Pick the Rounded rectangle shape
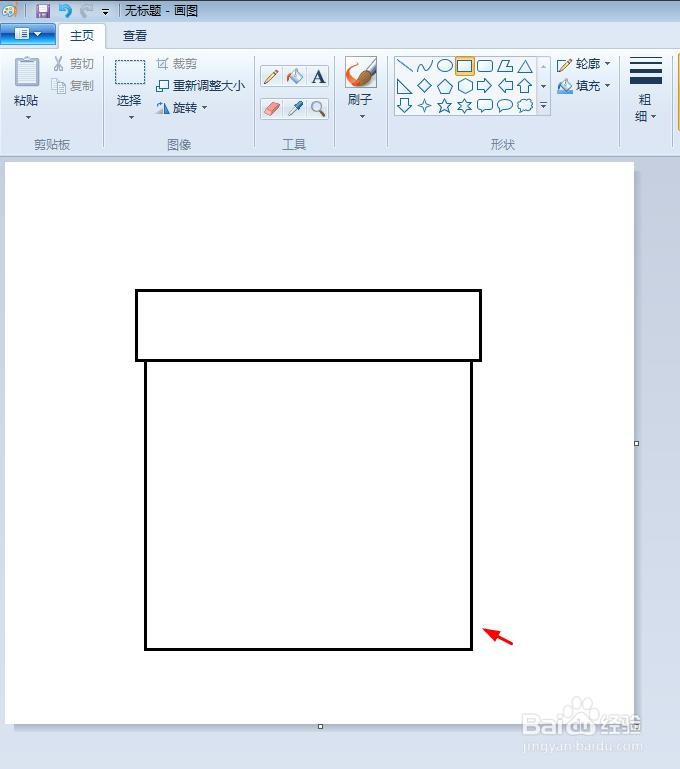 coord(485,65)
